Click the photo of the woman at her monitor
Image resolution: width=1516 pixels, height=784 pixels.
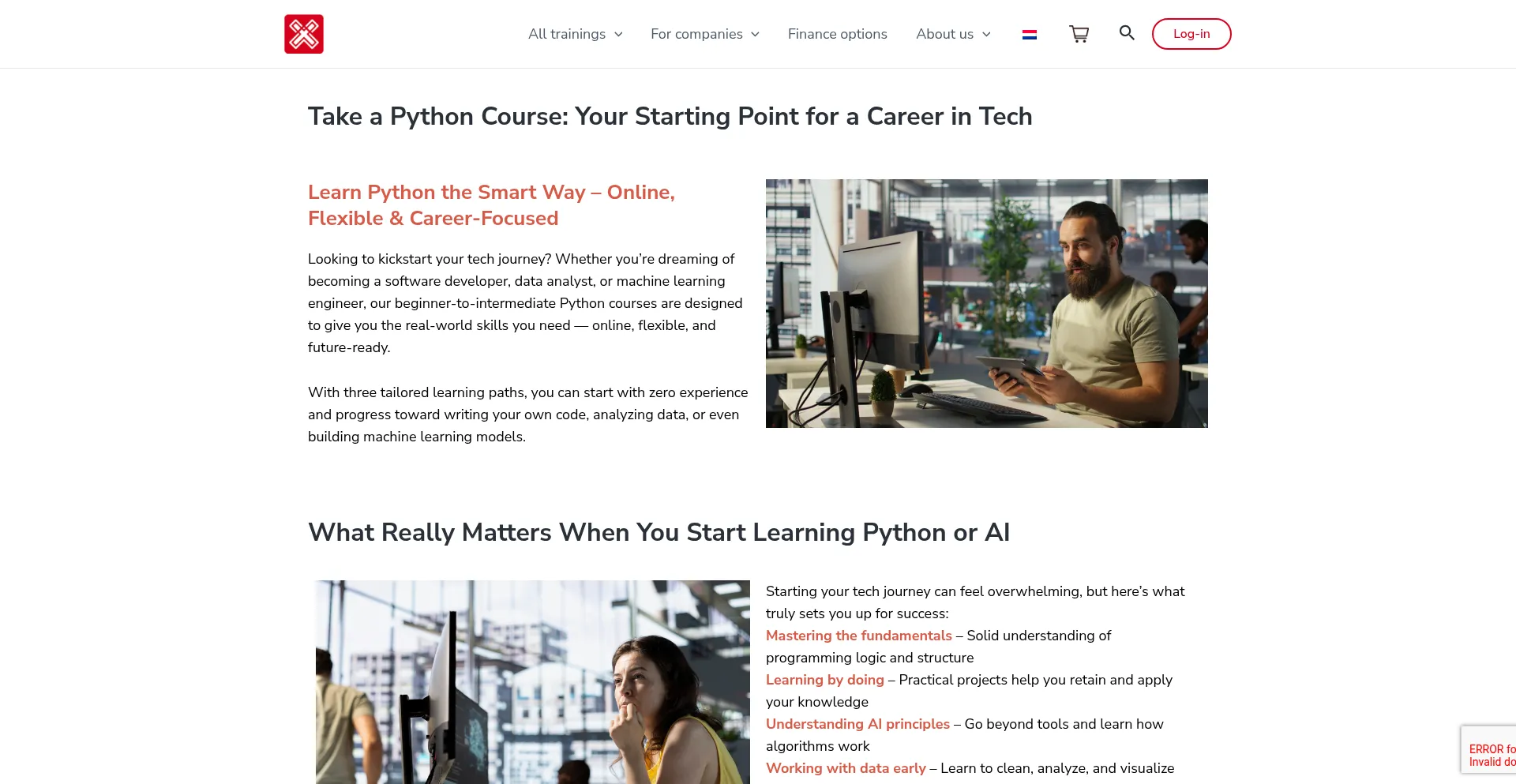click(x=532, y=682)
